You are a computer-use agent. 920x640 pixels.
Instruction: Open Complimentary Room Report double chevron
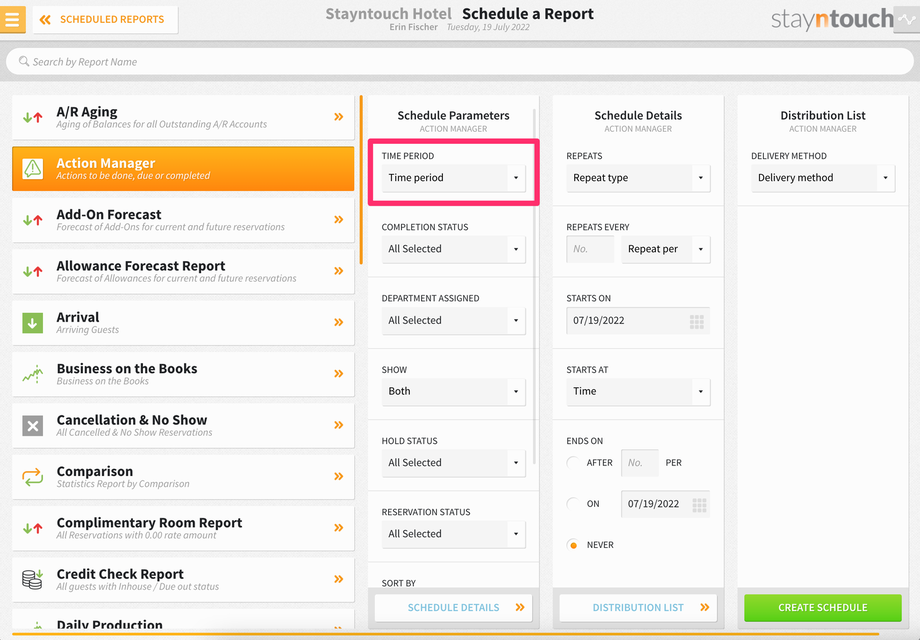[339, 527]
